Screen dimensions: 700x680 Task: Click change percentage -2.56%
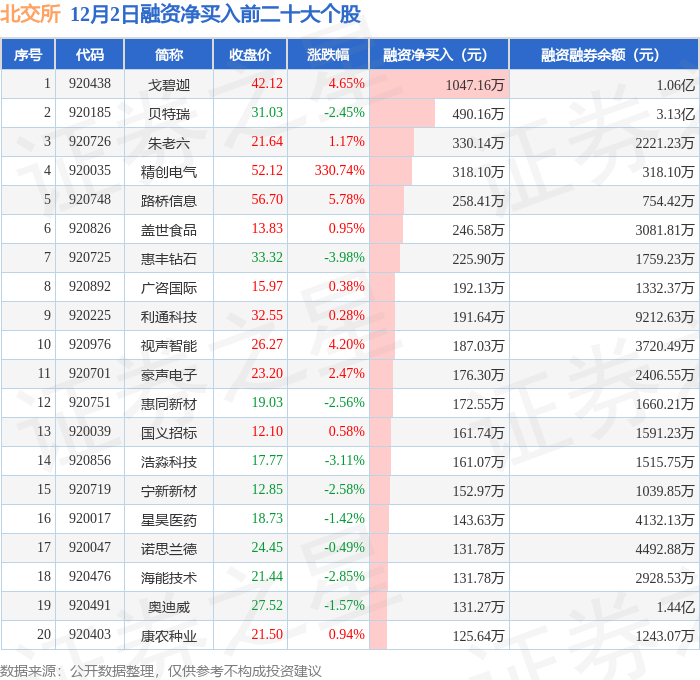coord(344,403)
